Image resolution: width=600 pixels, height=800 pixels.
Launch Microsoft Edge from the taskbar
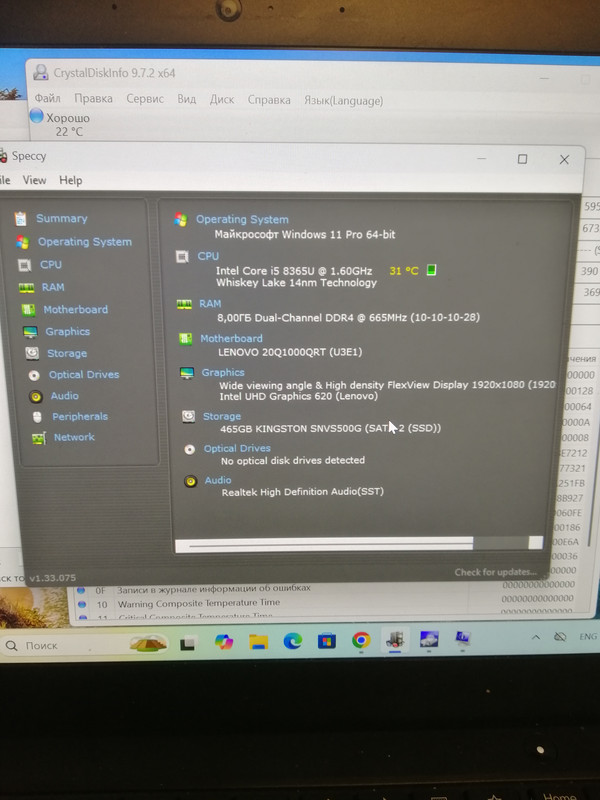(293, 641)
